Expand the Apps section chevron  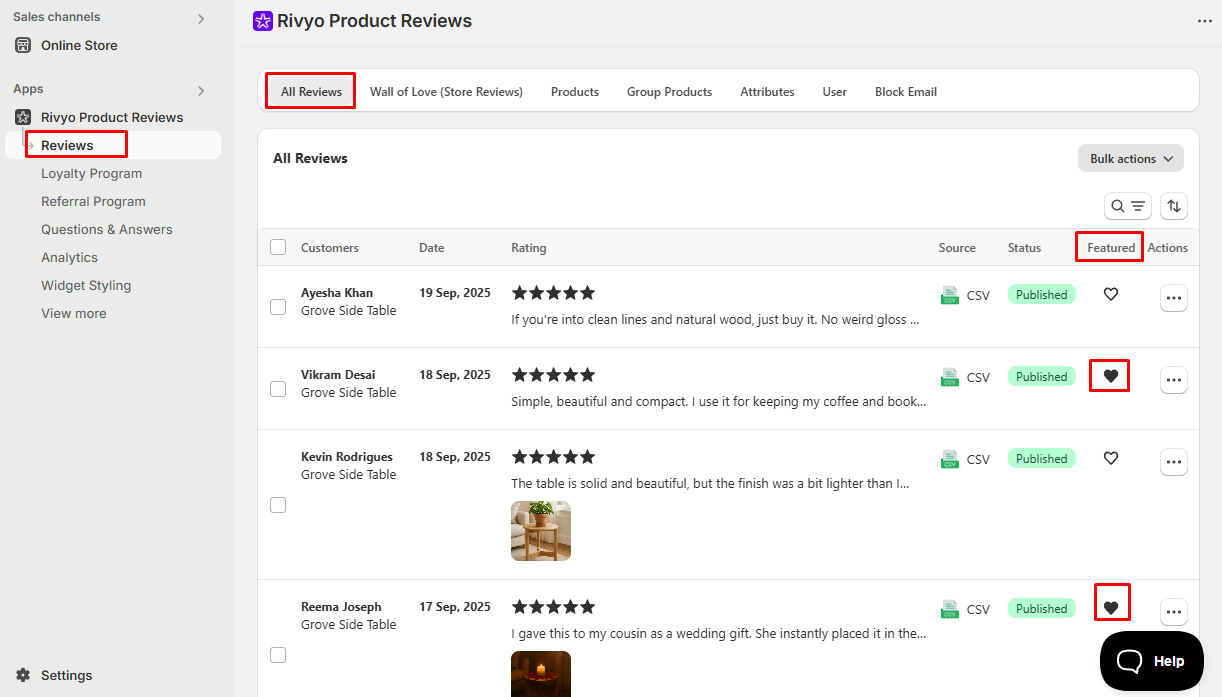(x=201, y=90)
